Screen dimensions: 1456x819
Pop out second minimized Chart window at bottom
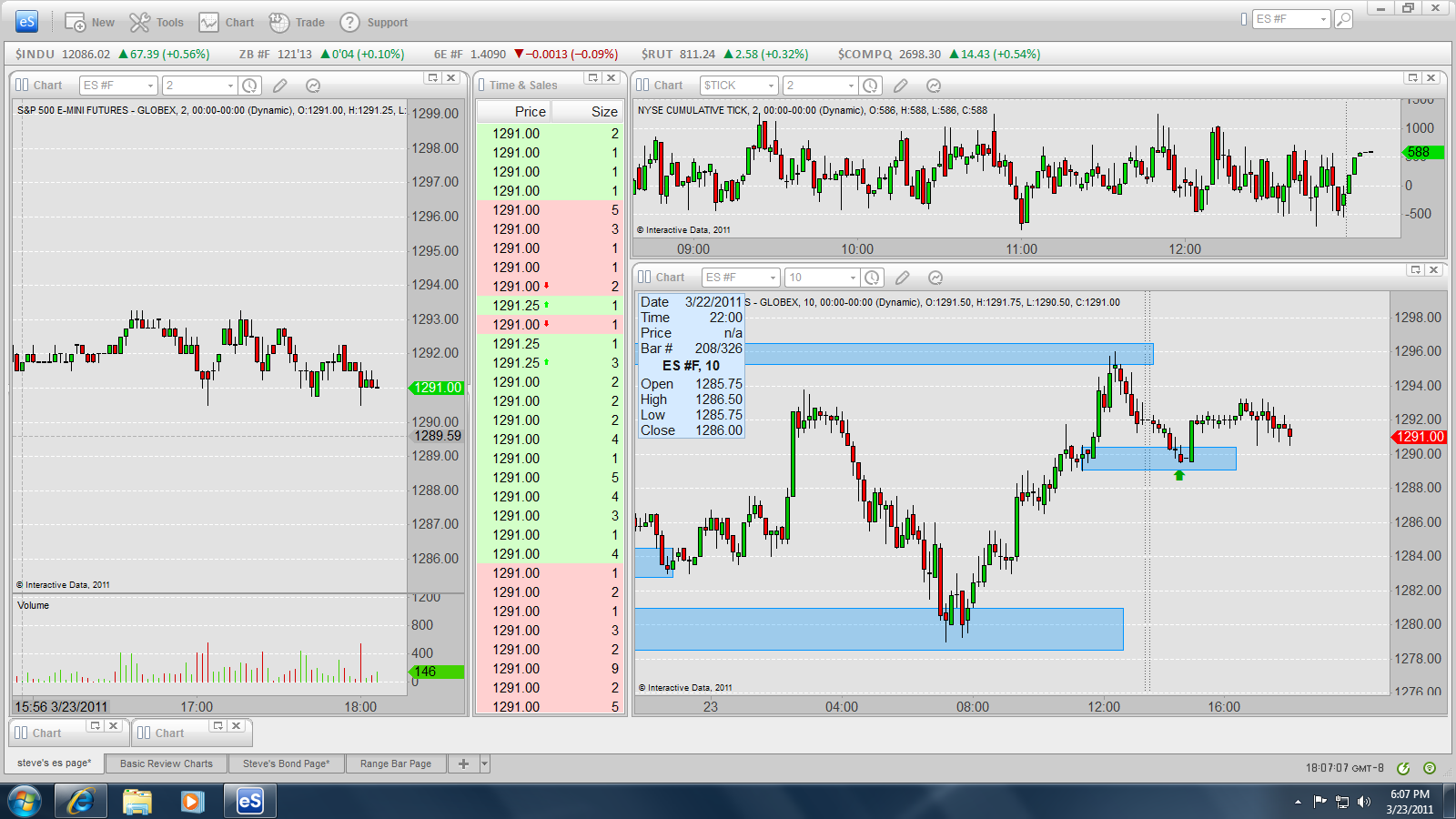point(218,726)
